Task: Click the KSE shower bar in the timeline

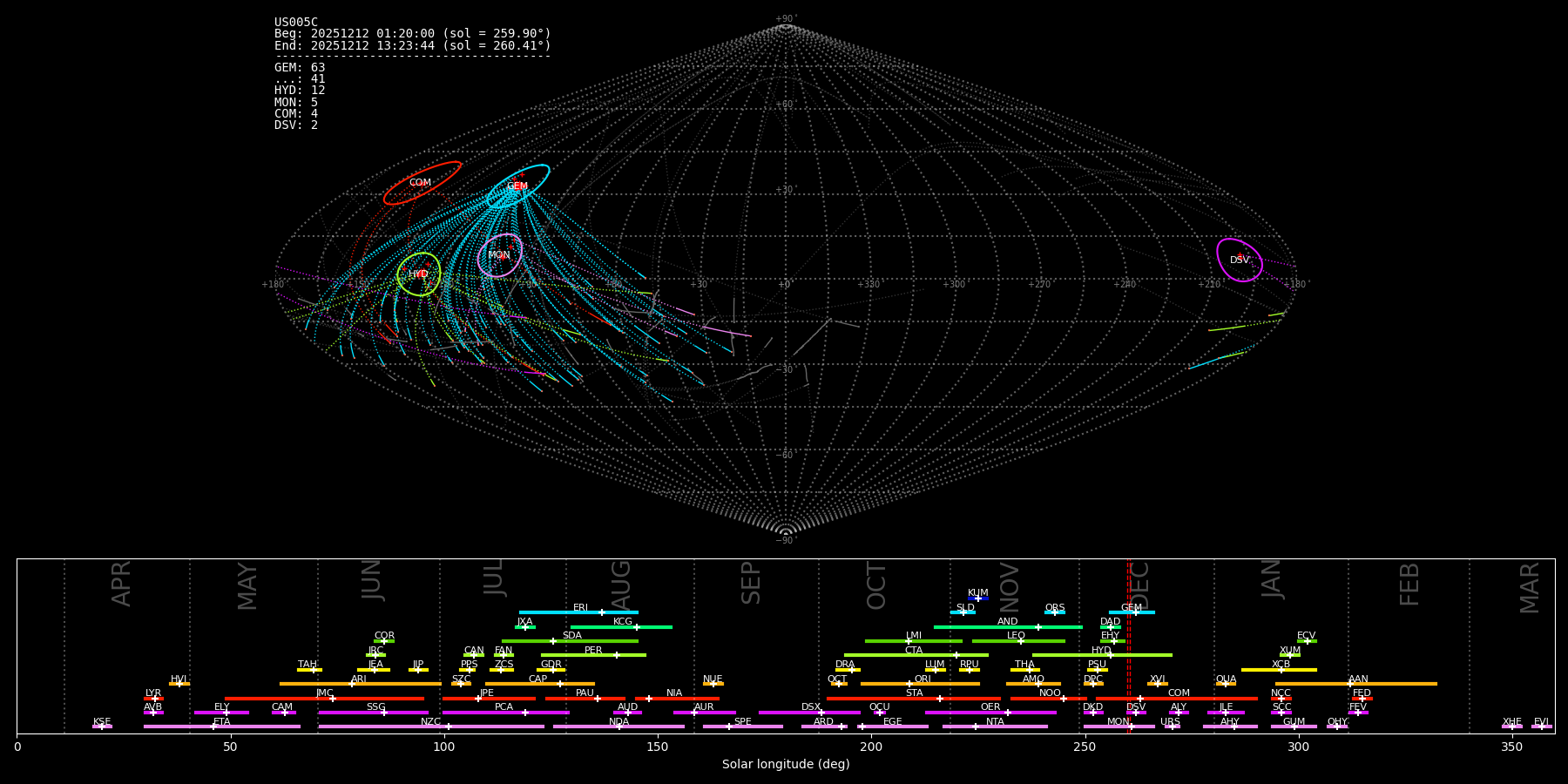Action: 102,727
